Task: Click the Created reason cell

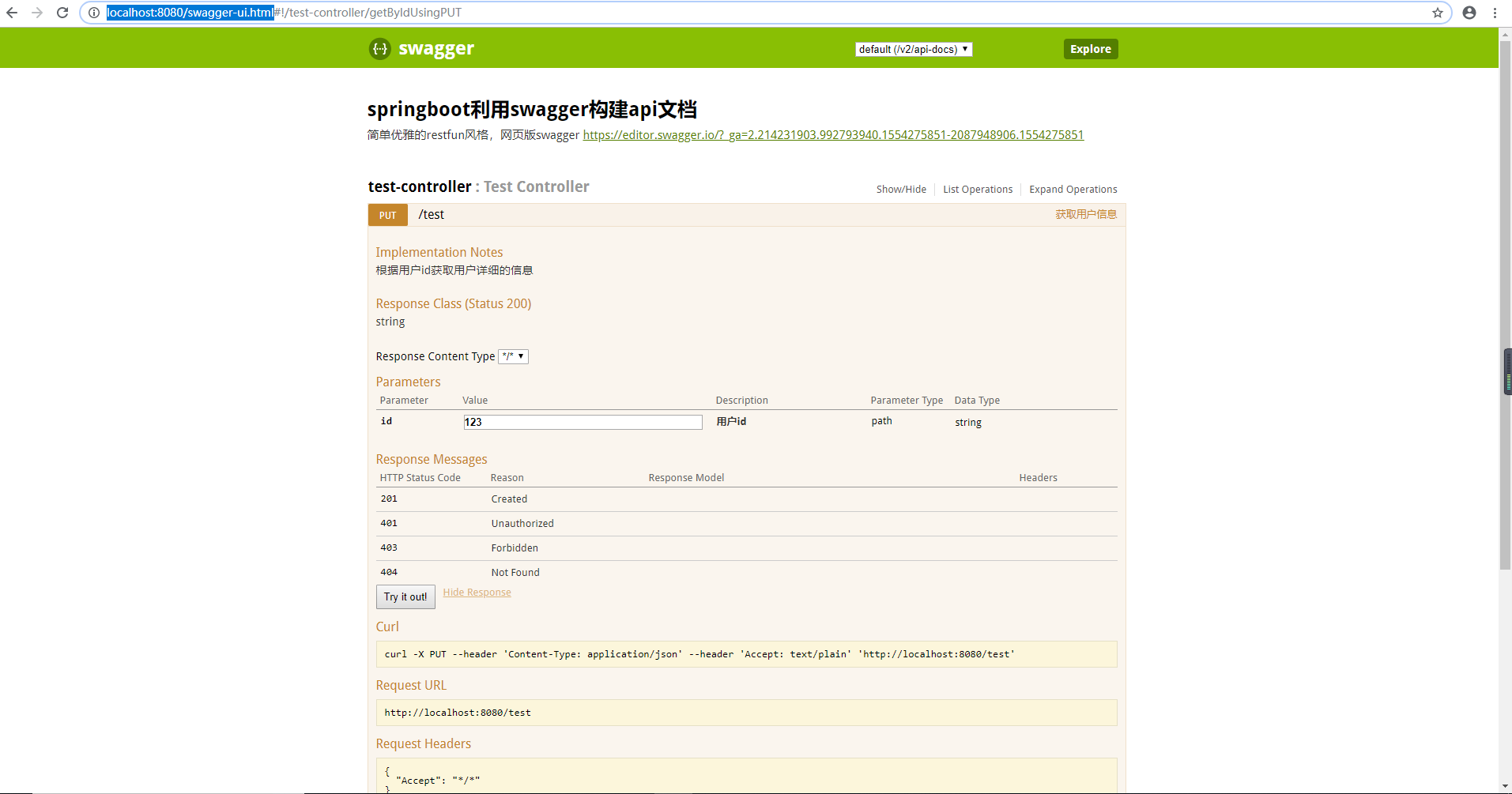Action: [509, 499]
